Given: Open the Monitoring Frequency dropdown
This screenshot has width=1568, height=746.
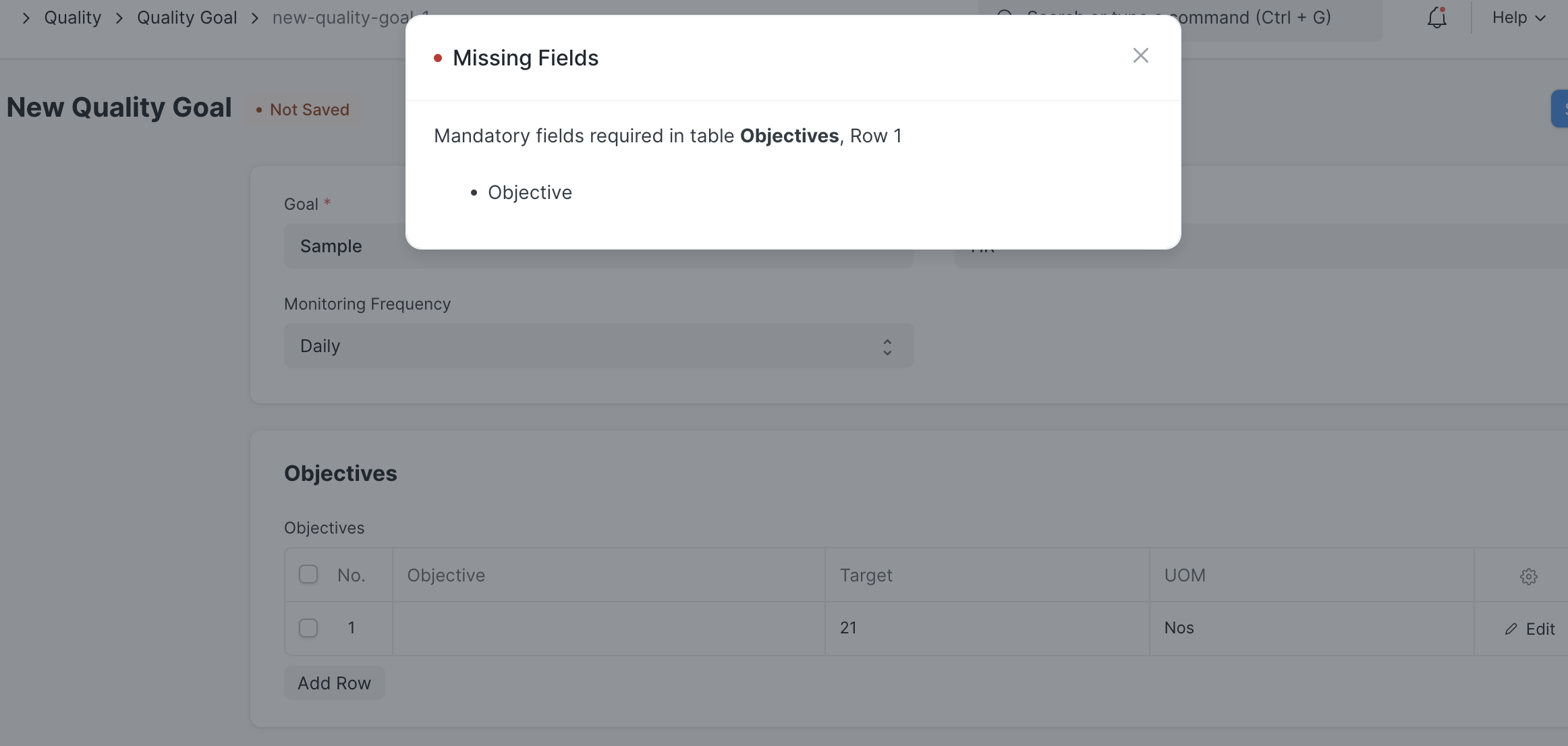Looking at the screenshot, I should coord(598,346).
